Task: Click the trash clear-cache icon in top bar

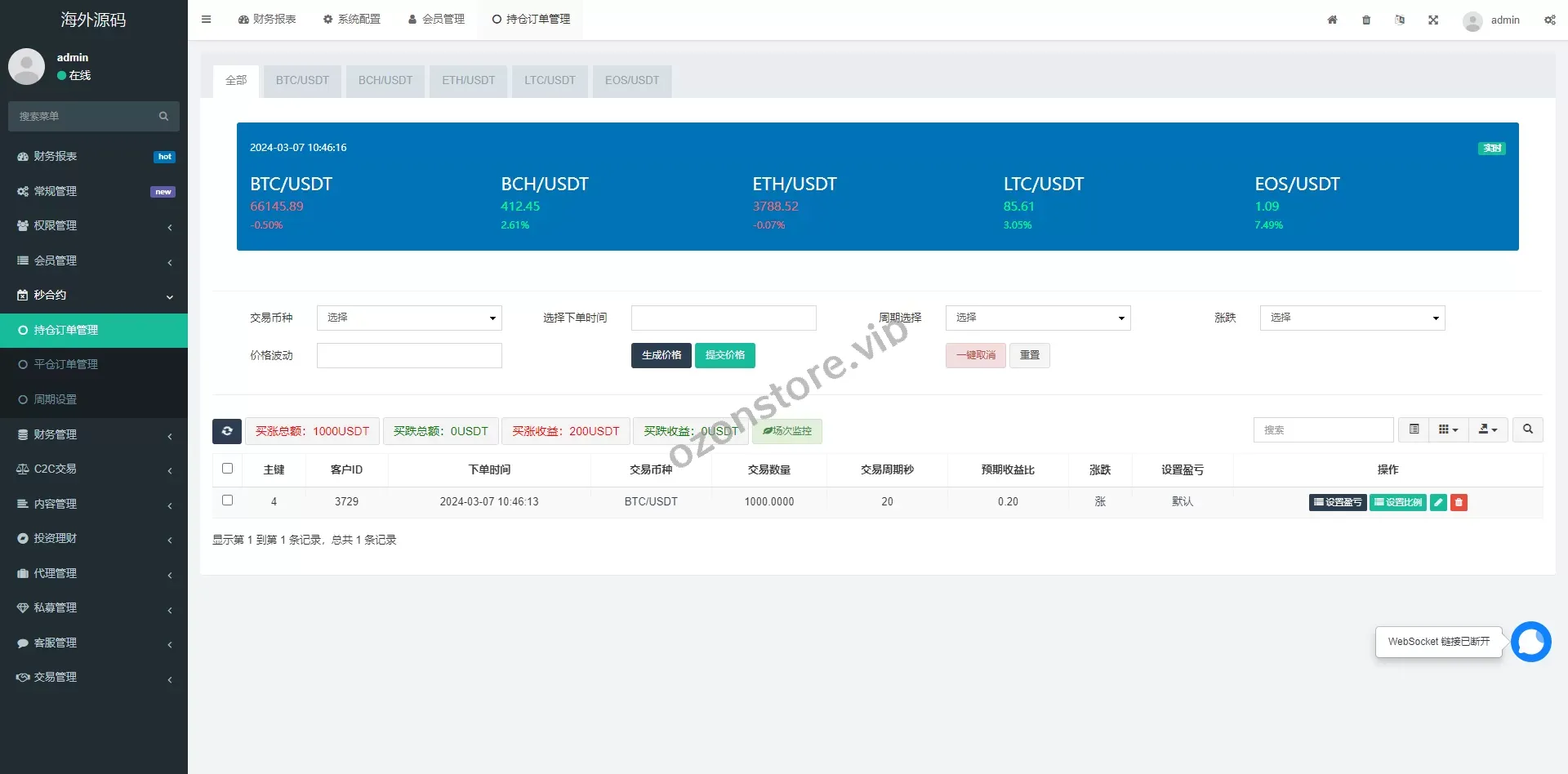Action: click(1366, 20)
